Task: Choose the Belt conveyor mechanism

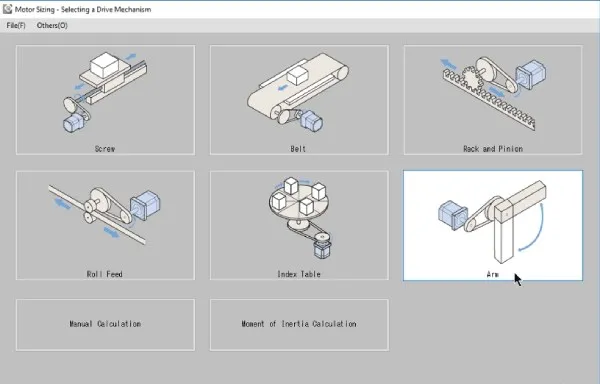Action: pos(299,100)
